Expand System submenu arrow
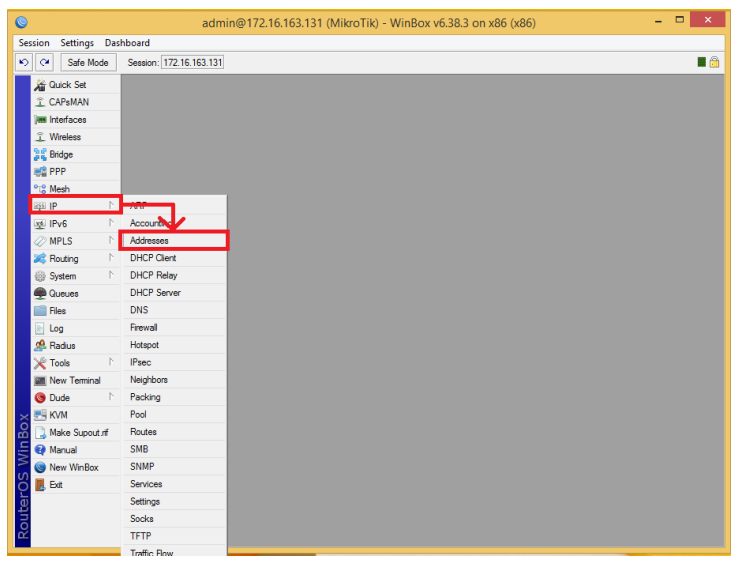 click(x=111, y=275)
